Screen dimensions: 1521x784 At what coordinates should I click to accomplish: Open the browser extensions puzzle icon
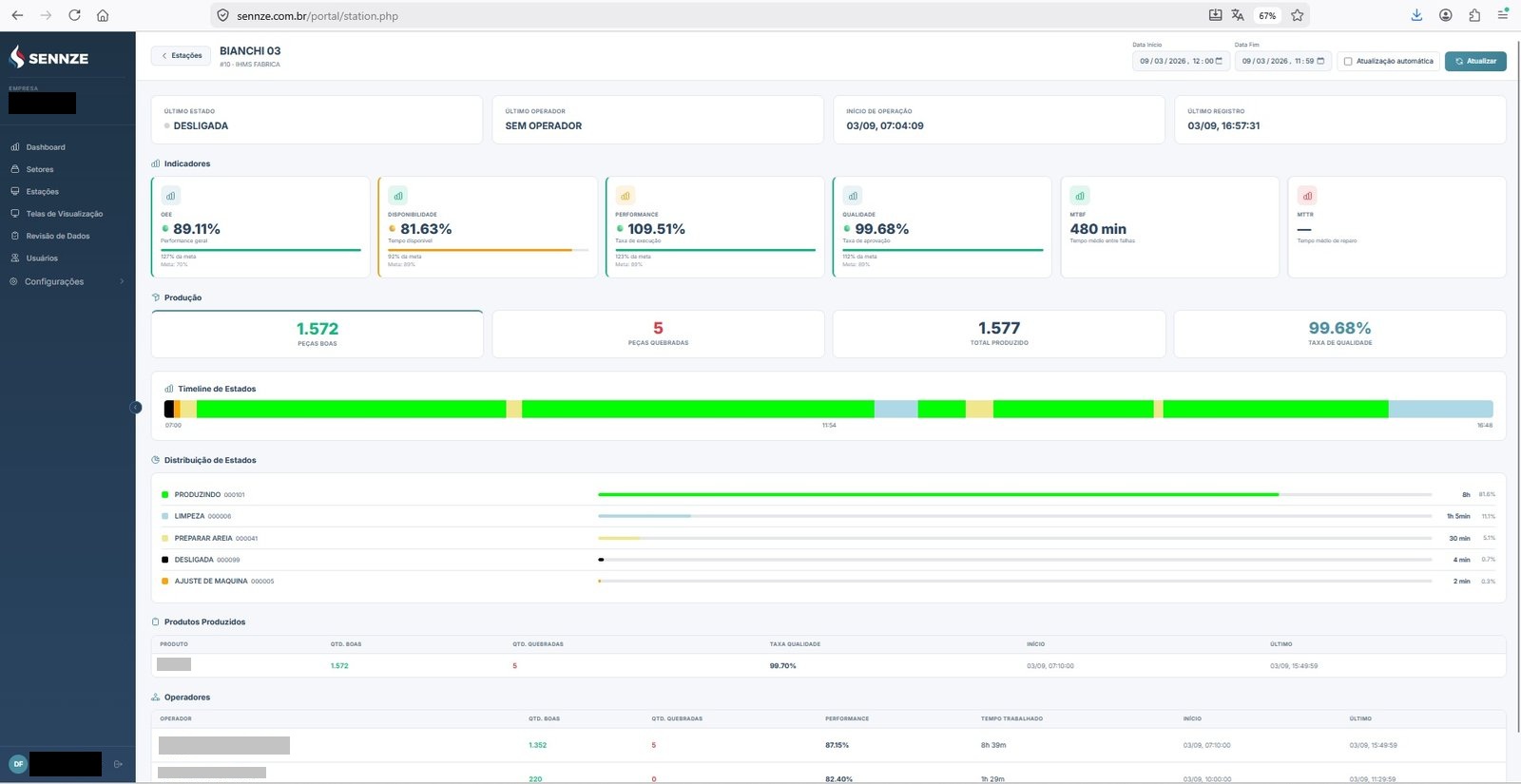(1474, 15)
